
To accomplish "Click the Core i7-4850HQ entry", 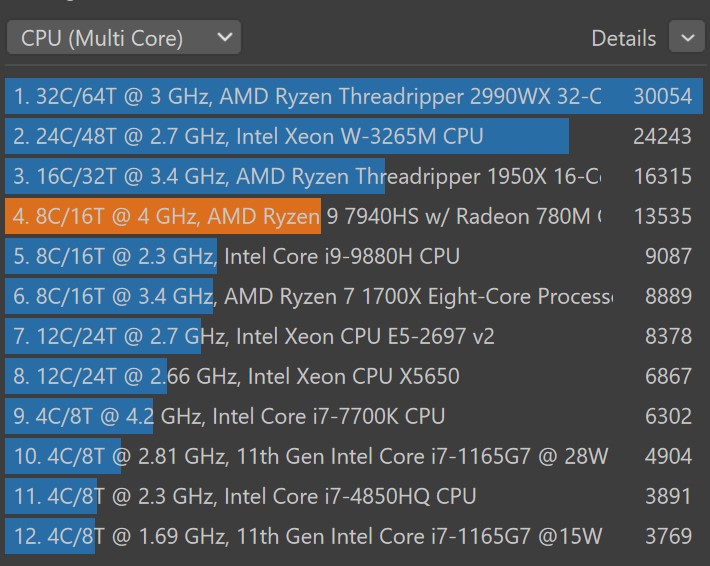I will (250, 496).
